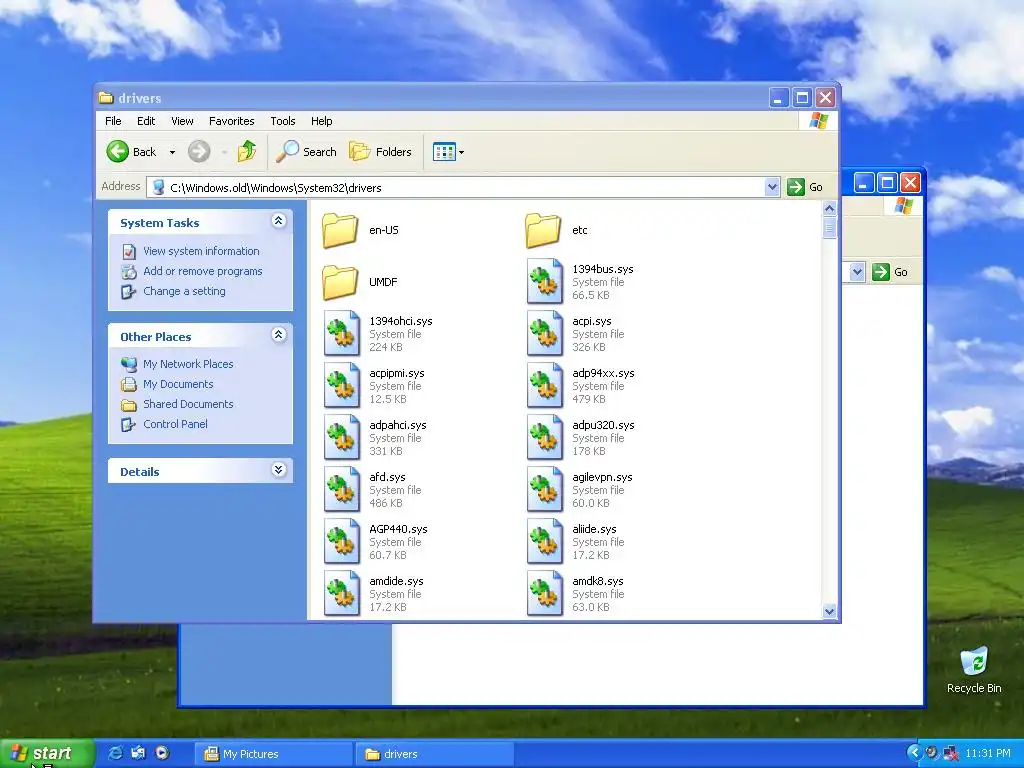Select the AGP440.sys file icon

342,541
